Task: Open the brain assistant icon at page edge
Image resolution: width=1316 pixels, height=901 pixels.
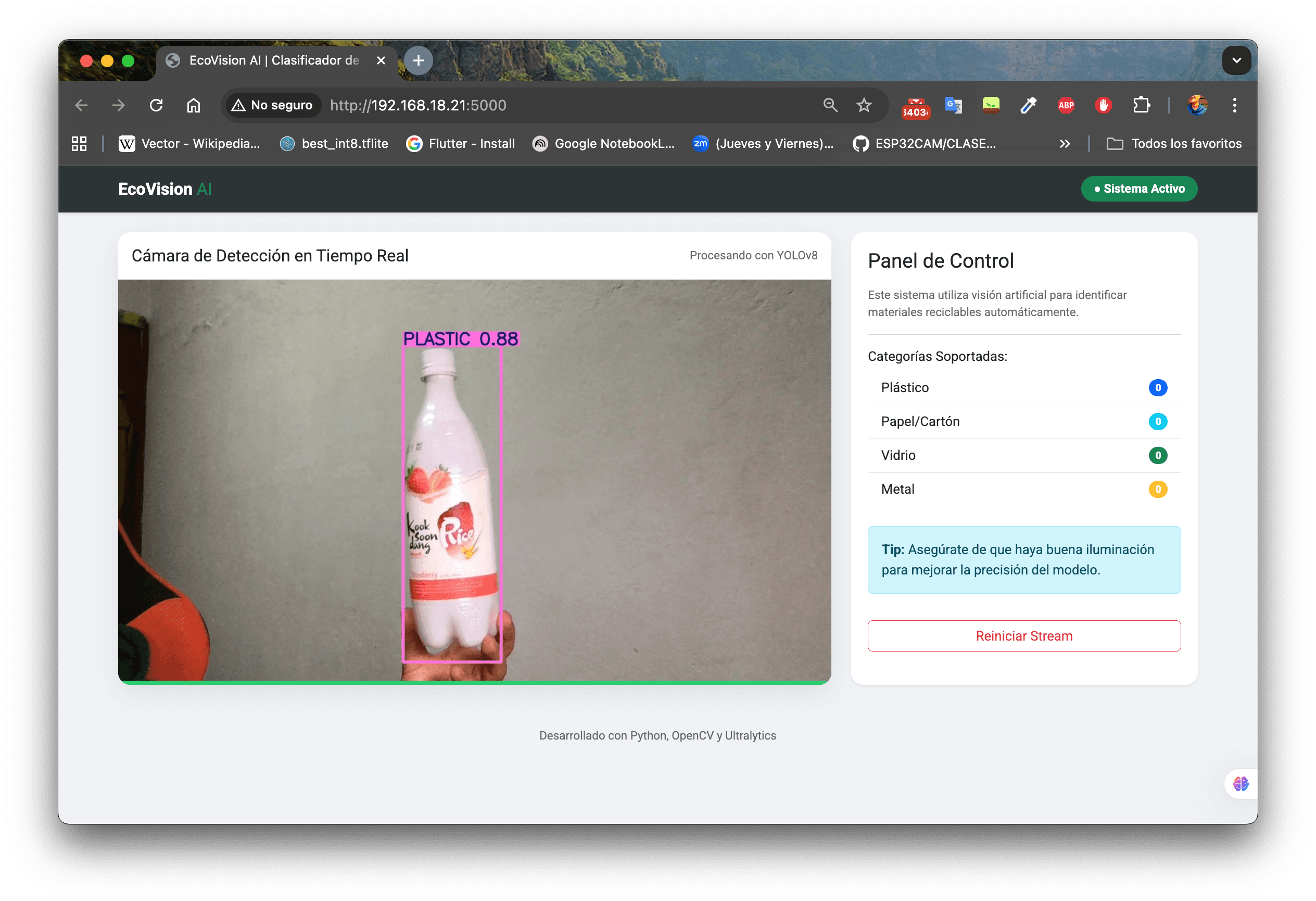Action: click(1240, 784)
